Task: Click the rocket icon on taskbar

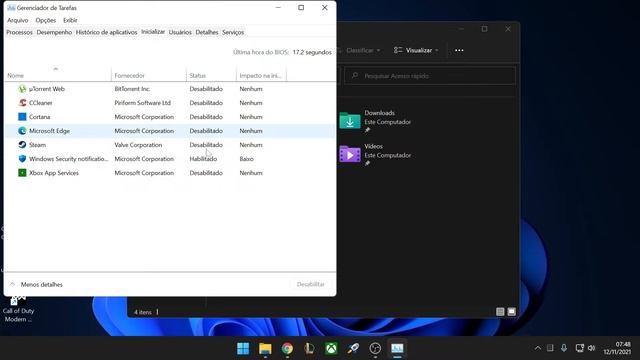Action: [x=353, y=348]
